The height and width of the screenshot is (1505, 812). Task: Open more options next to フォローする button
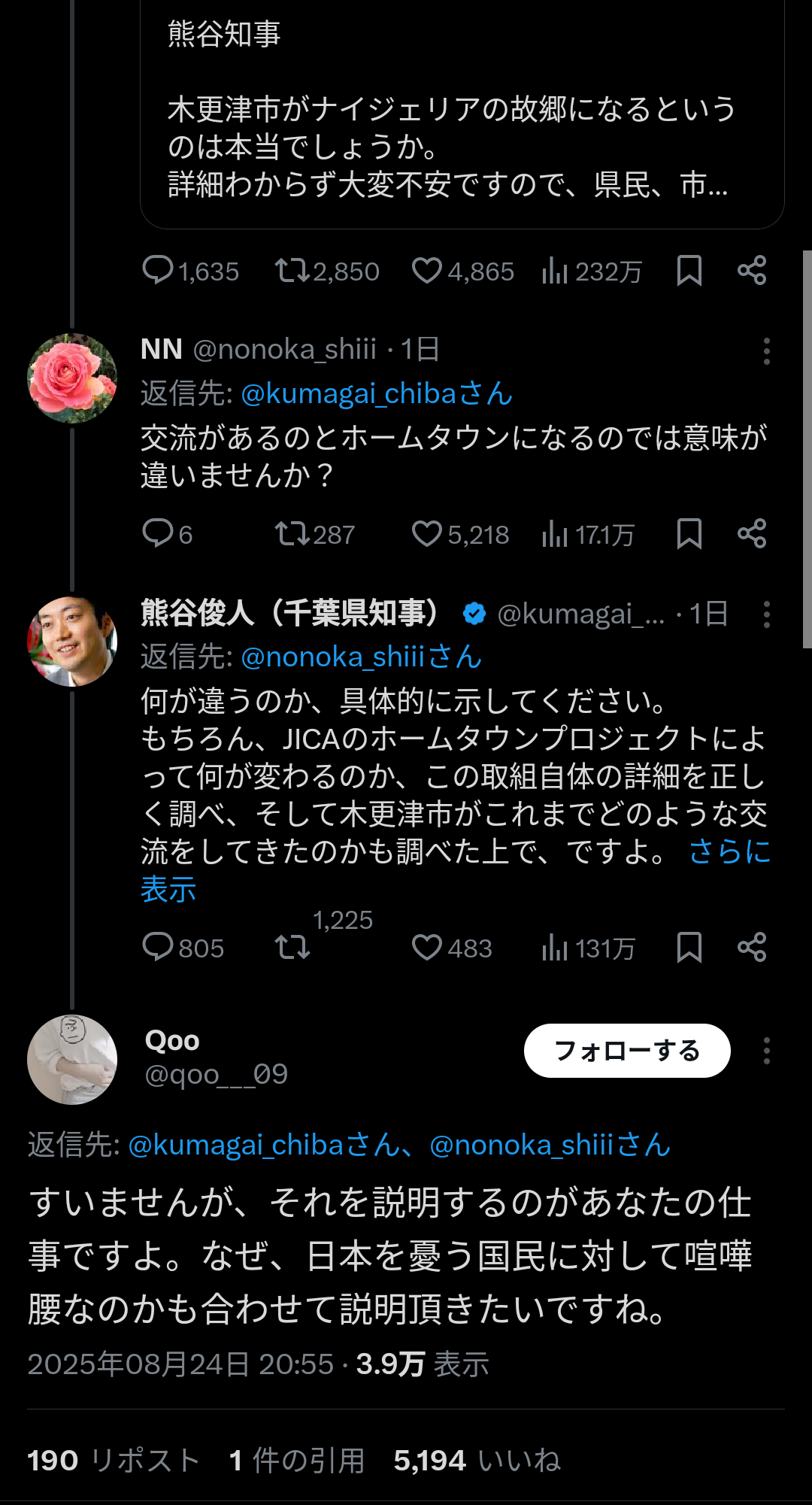click(x=766, y=1051)
